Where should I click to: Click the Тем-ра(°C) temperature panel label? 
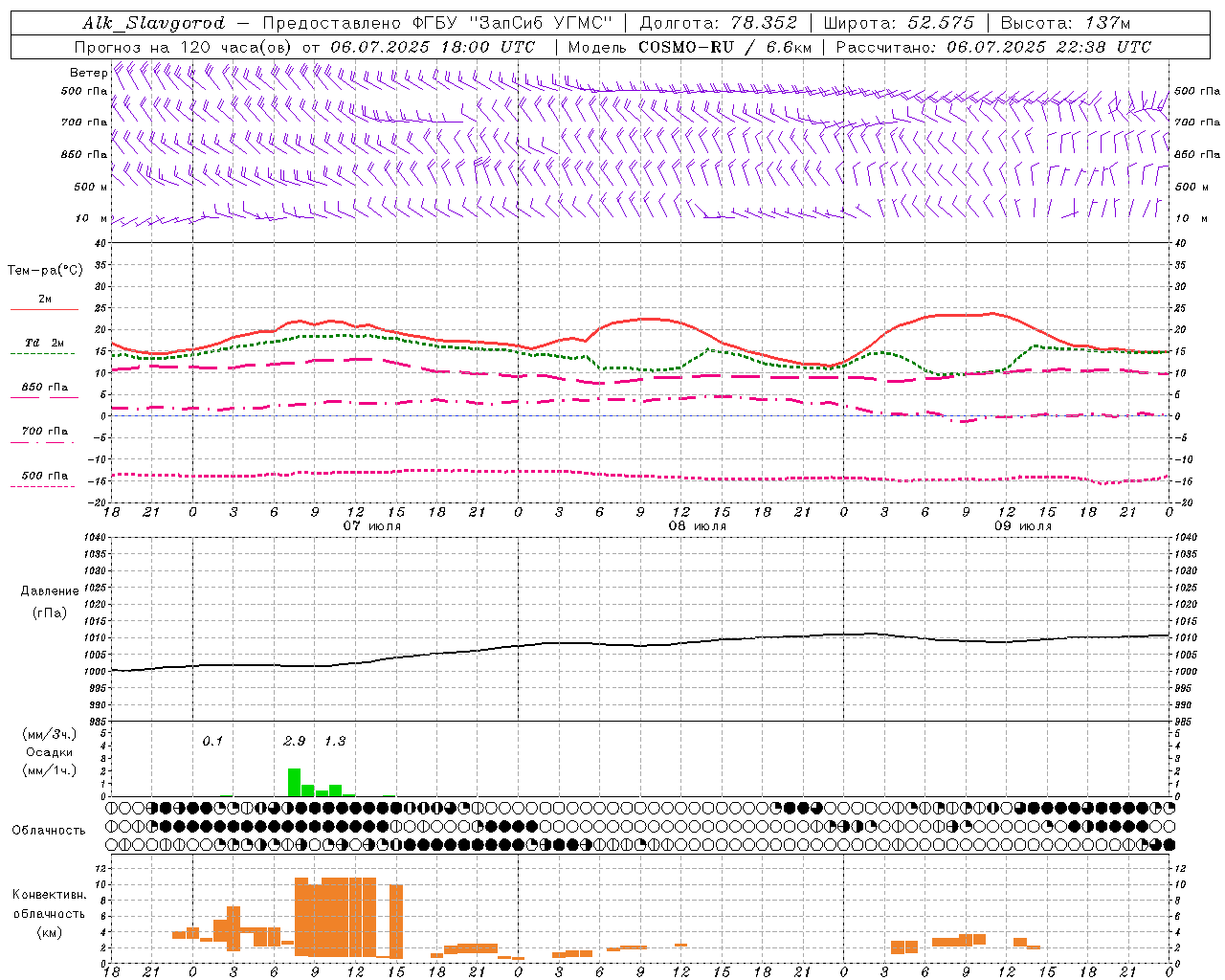(45, 271)
